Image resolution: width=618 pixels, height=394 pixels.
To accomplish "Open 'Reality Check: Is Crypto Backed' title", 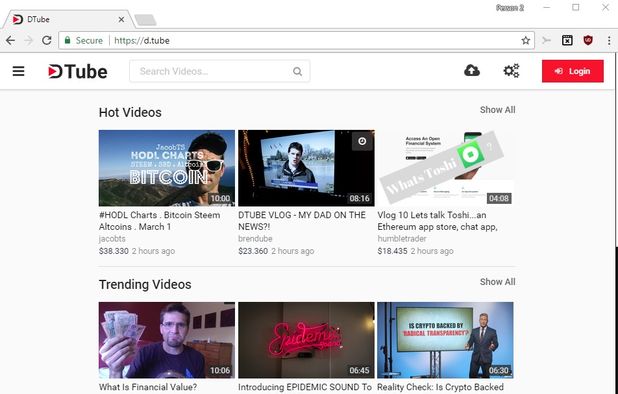I will click(440, 387).
